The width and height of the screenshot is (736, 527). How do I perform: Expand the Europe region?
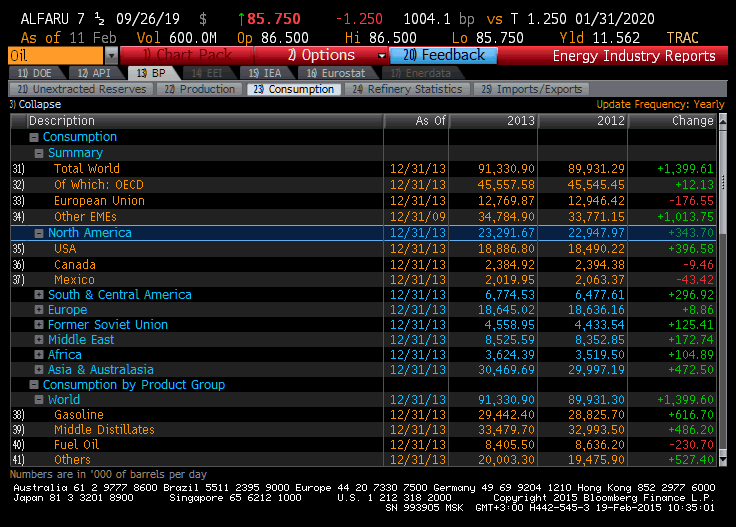click(x=39, y=310)
